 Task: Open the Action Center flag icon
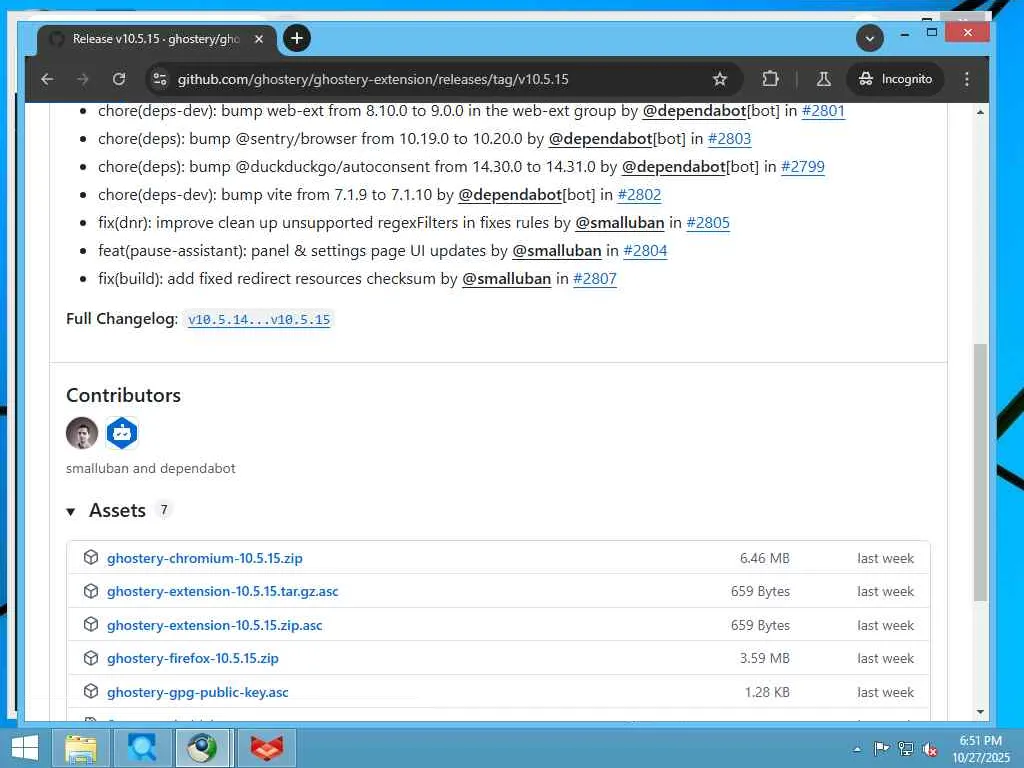881,749
